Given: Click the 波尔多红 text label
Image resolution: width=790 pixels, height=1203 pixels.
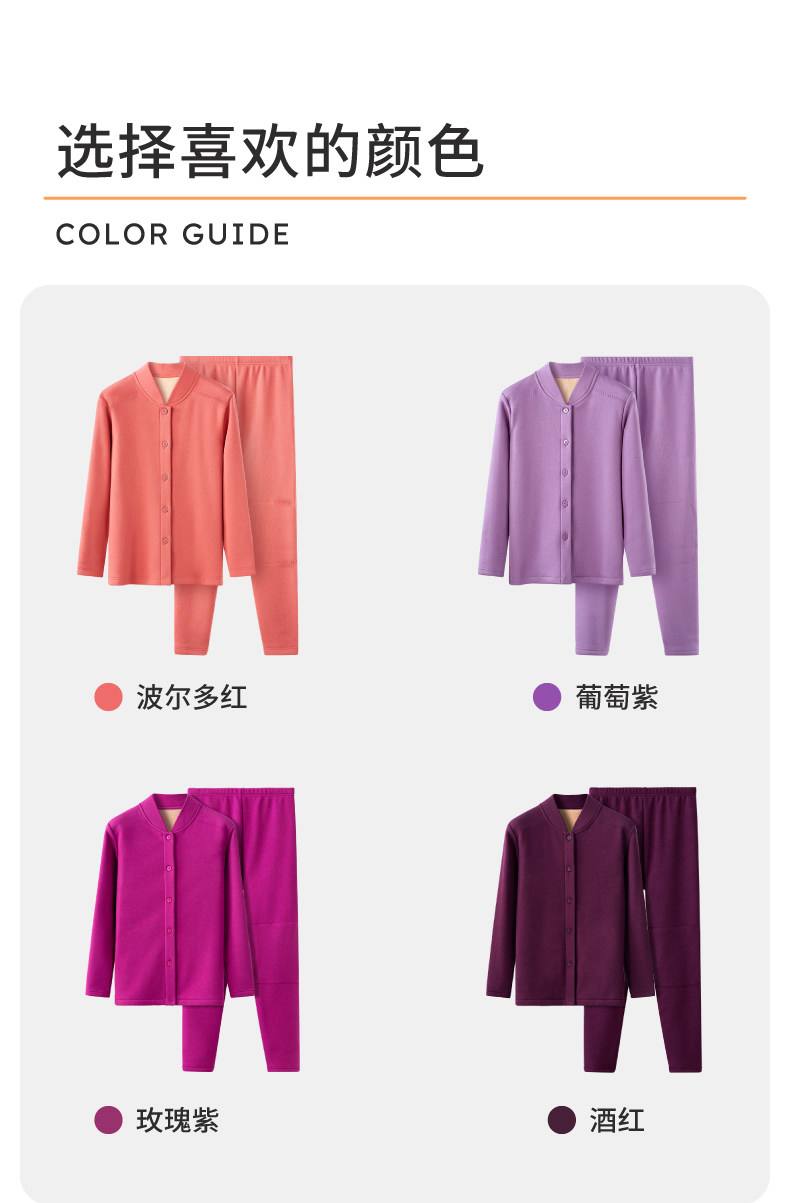Looking at the screenshot, I should [192, 697].
